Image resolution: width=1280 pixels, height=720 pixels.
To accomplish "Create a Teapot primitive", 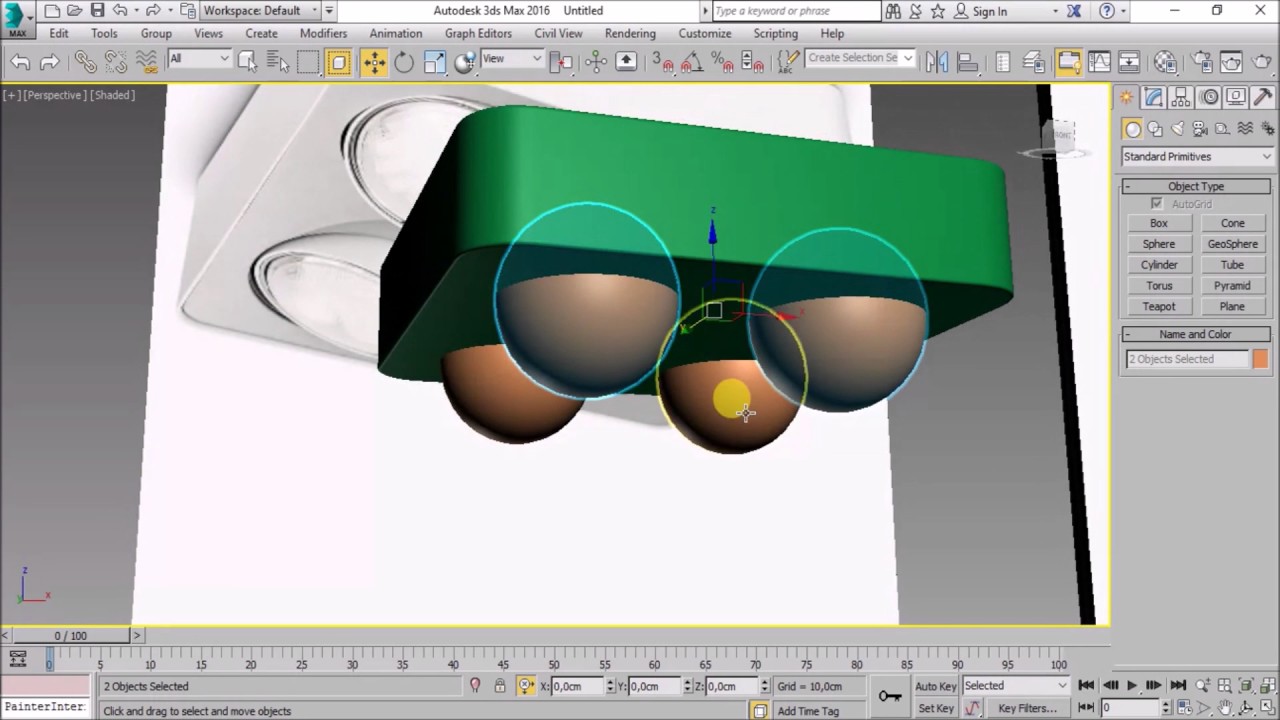I will [1159, 307].
